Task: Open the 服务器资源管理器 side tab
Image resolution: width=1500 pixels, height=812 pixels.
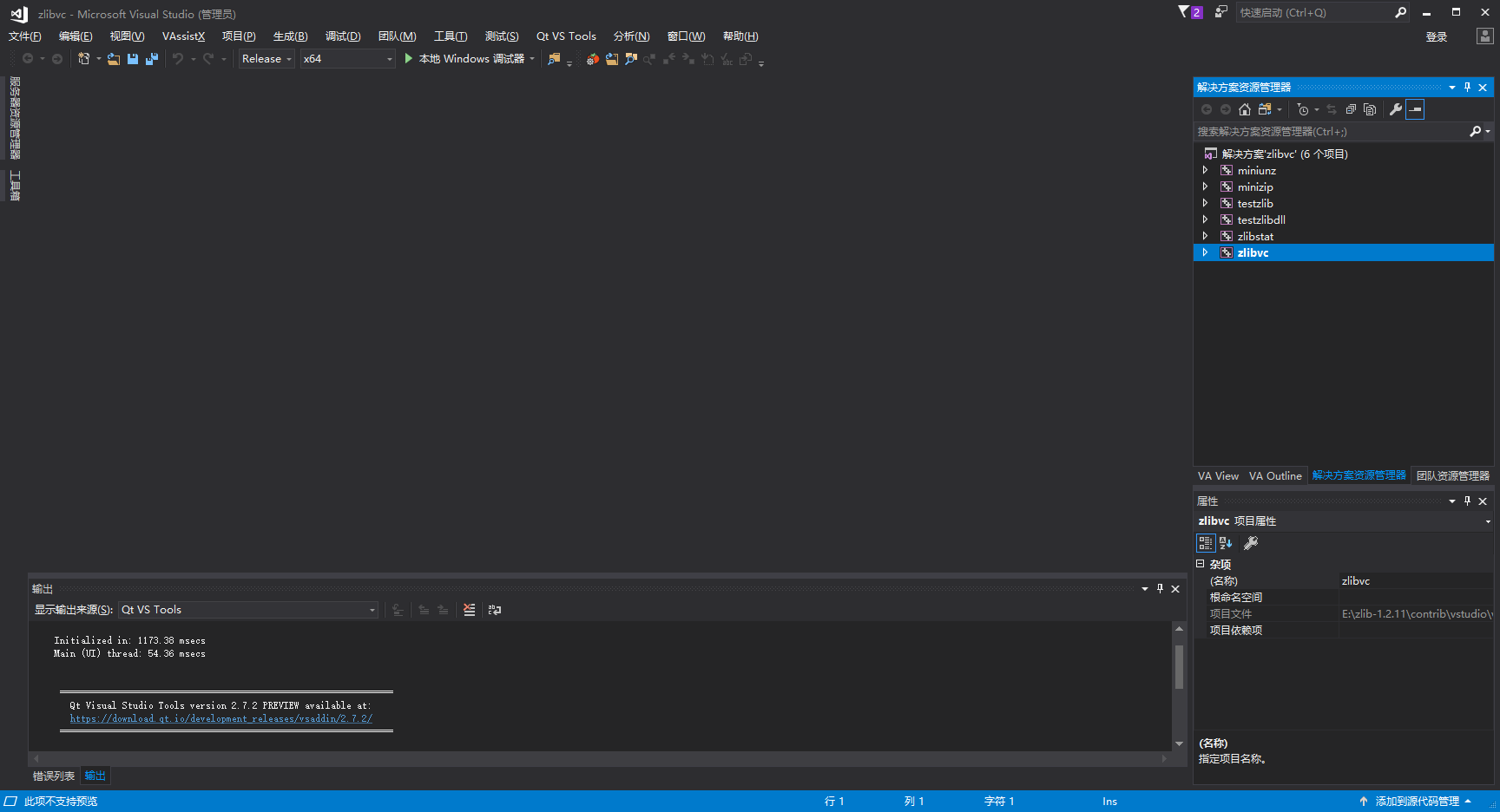Action: (x=15, y=118)
